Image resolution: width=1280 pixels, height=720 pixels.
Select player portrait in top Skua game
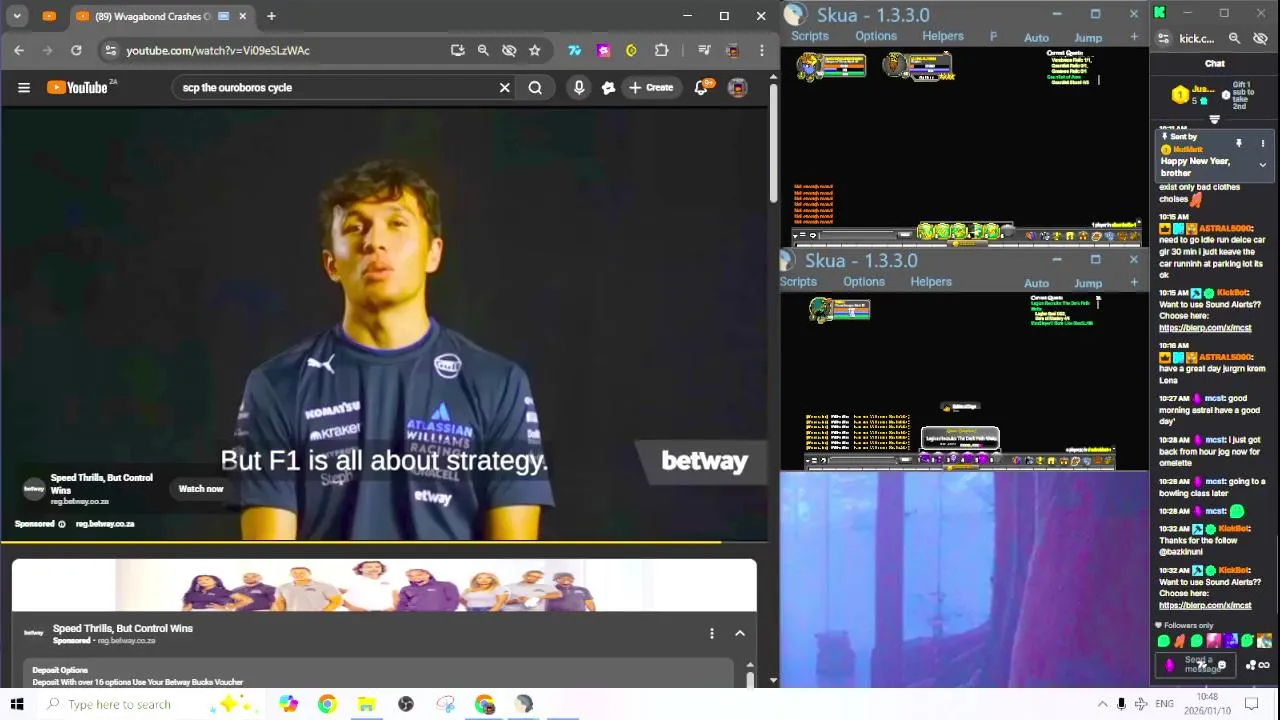tap(809, 66)
